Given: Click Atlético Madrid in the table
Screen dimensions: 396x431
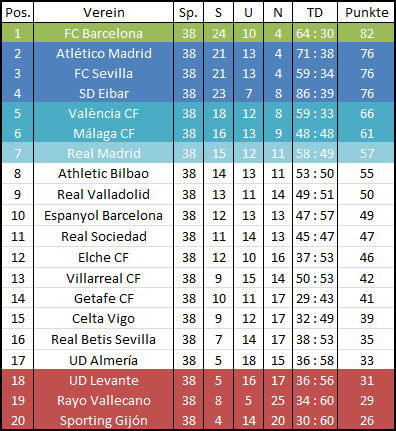Looking at the screenshot, I should click(103, 53).
